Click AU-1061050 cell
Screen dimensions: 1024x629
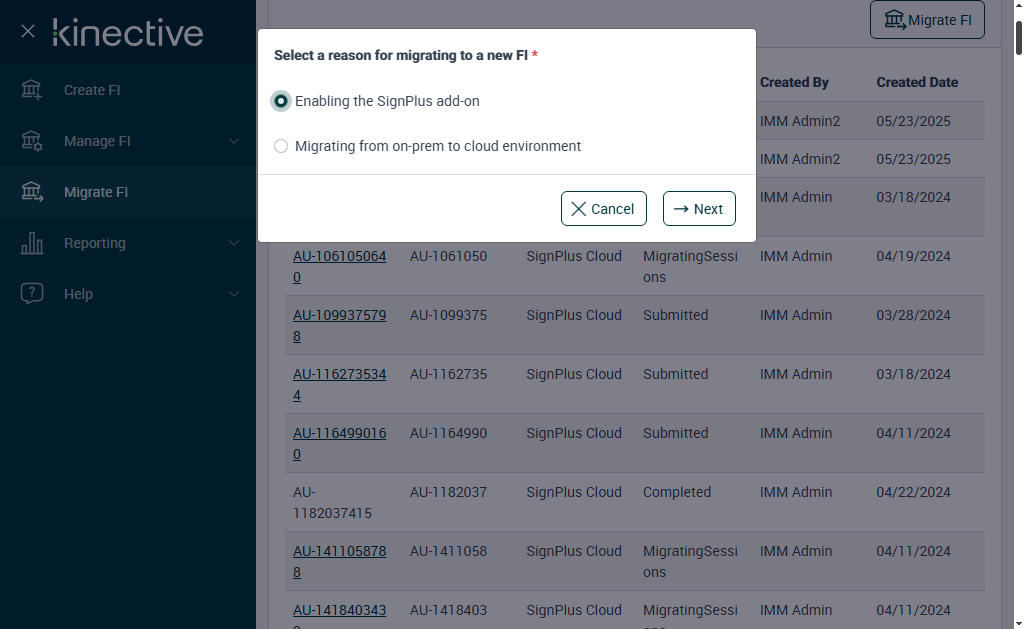[x=448, y=256]
